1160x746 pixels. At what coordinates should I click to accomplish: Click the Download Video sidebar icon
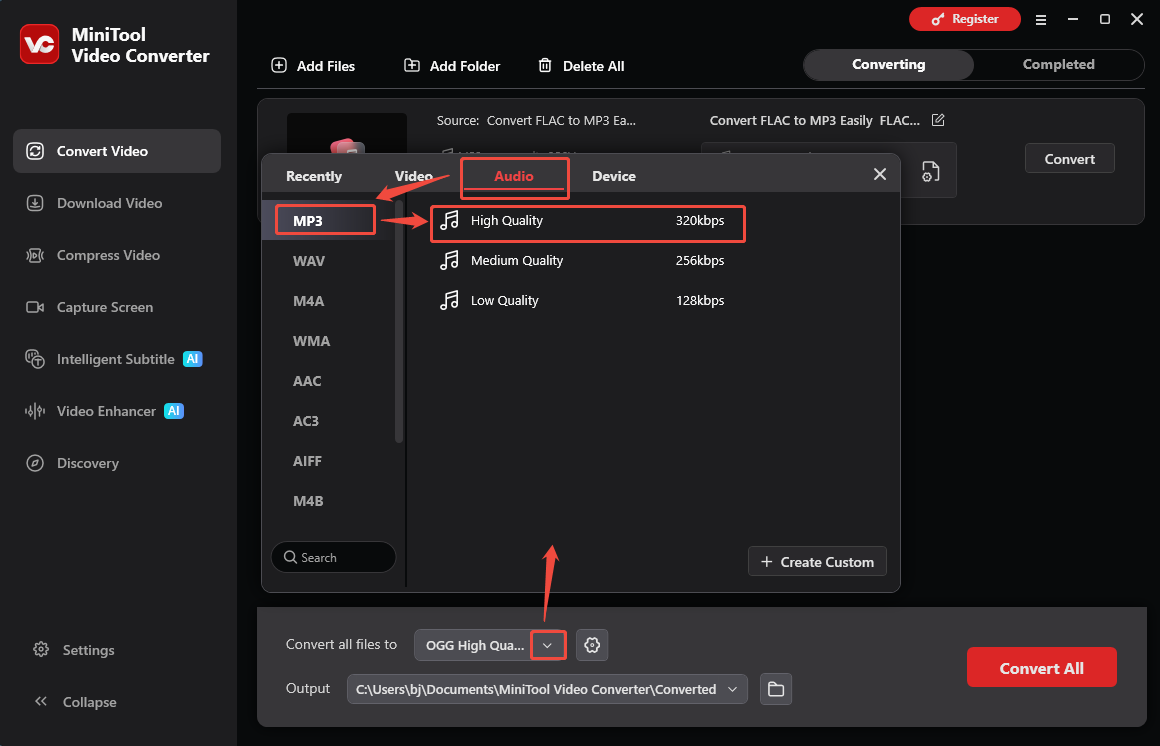(x=35, y=203)
